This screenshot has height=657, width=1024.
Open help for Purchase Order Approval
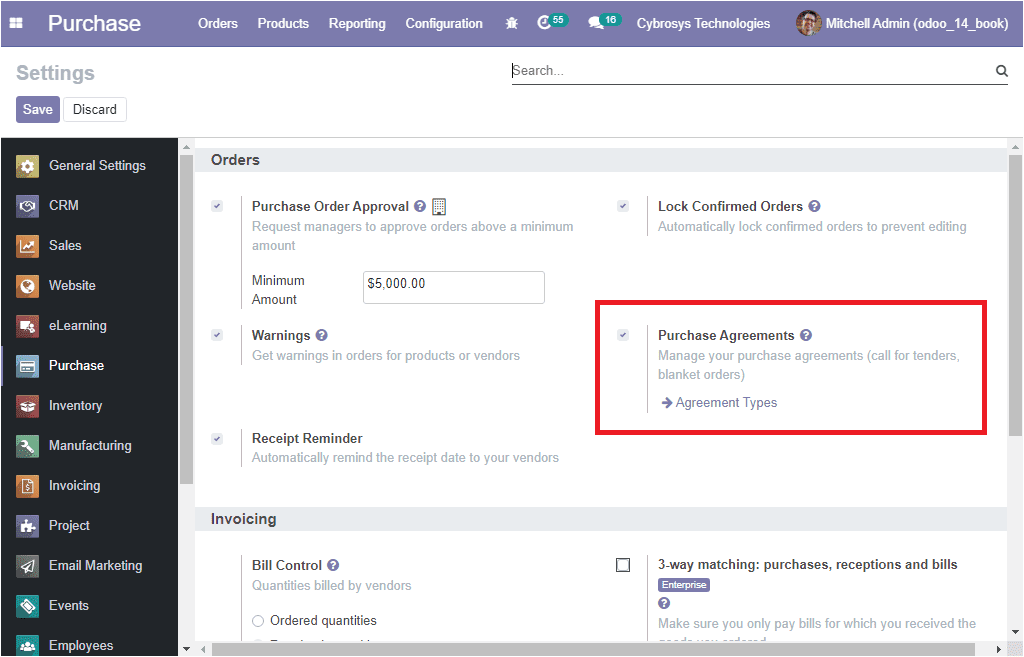click(420, 206)
